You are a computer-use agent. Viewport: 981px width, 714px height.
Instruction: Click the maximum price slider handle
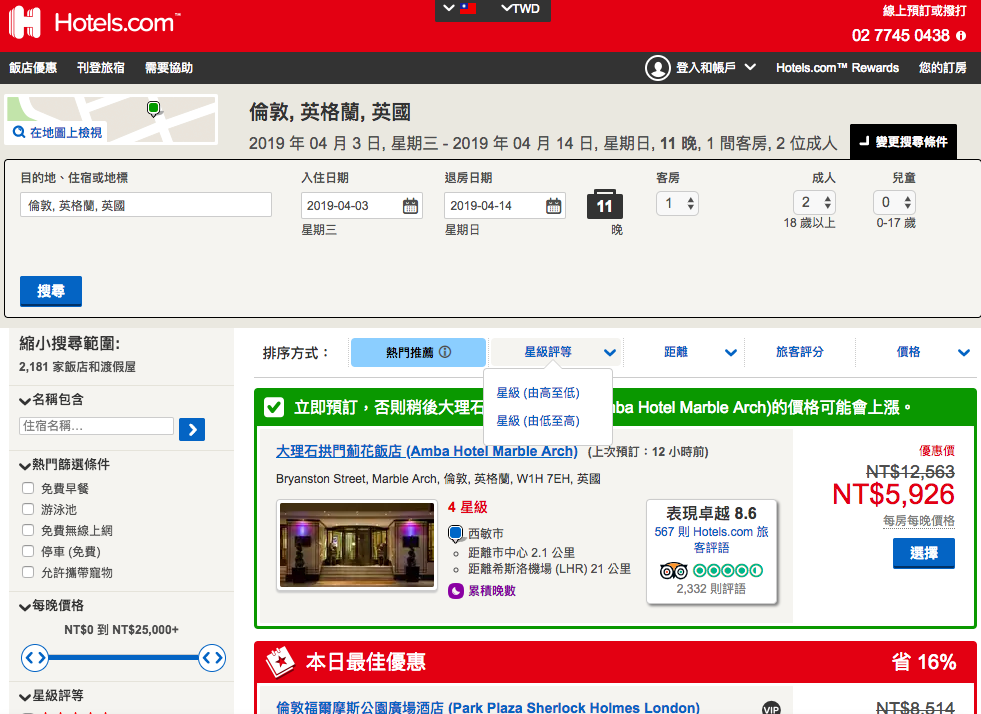click(212, 658)
